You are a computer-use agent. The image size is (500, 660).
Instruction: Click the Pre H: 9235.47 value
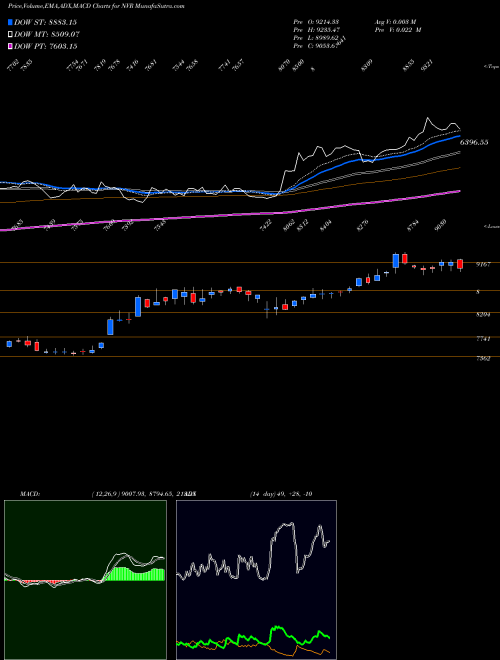click(316, 30)
